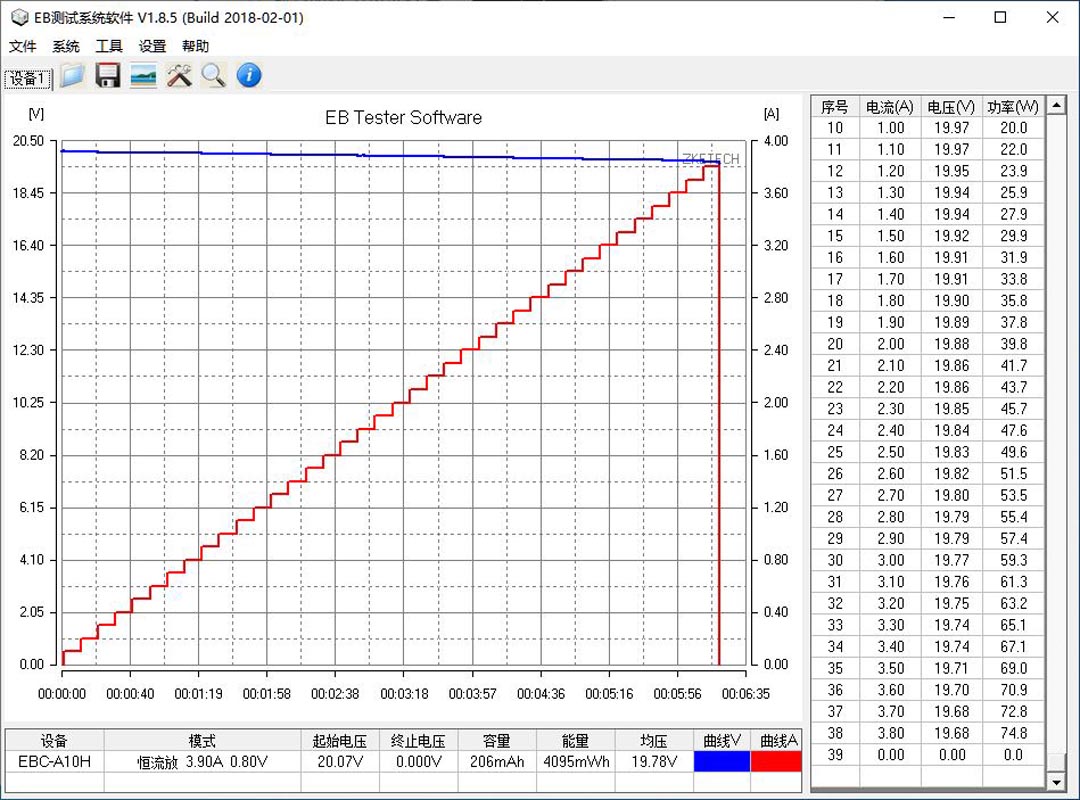Select the 设备1 device tab
The width and height of the screenshot is (1080, 800).
[x=28, y=79]
